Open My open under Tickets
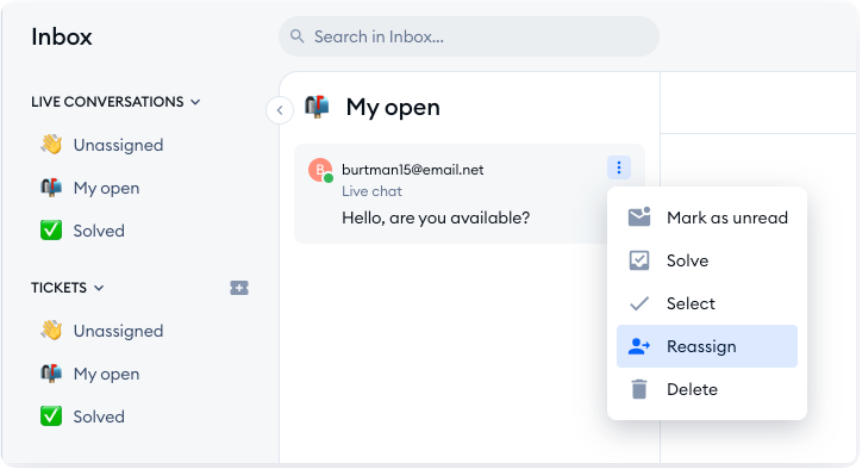Viewport: 860px width, 468px height. coord(106,374)
